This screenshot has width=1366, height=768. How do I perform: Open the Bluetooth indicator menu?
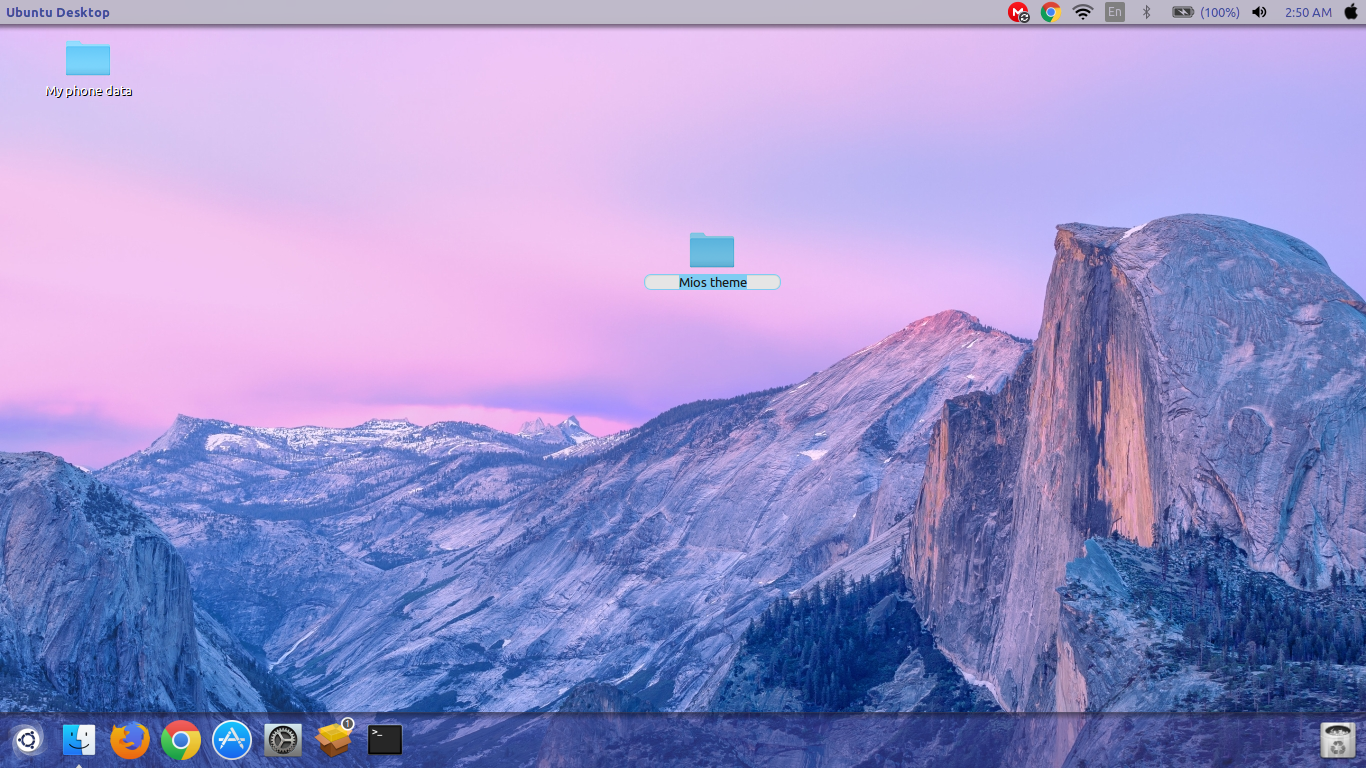[x=1148, y=12]
